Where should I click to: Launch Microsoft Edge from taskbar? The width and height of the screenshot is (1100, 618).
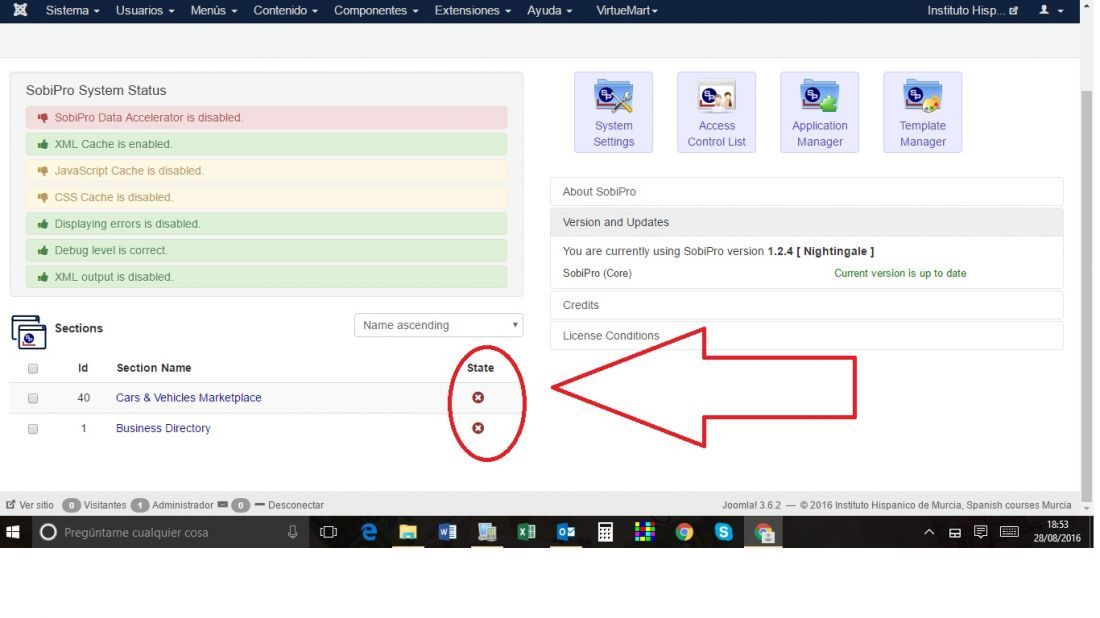click(x=369, y=532)
